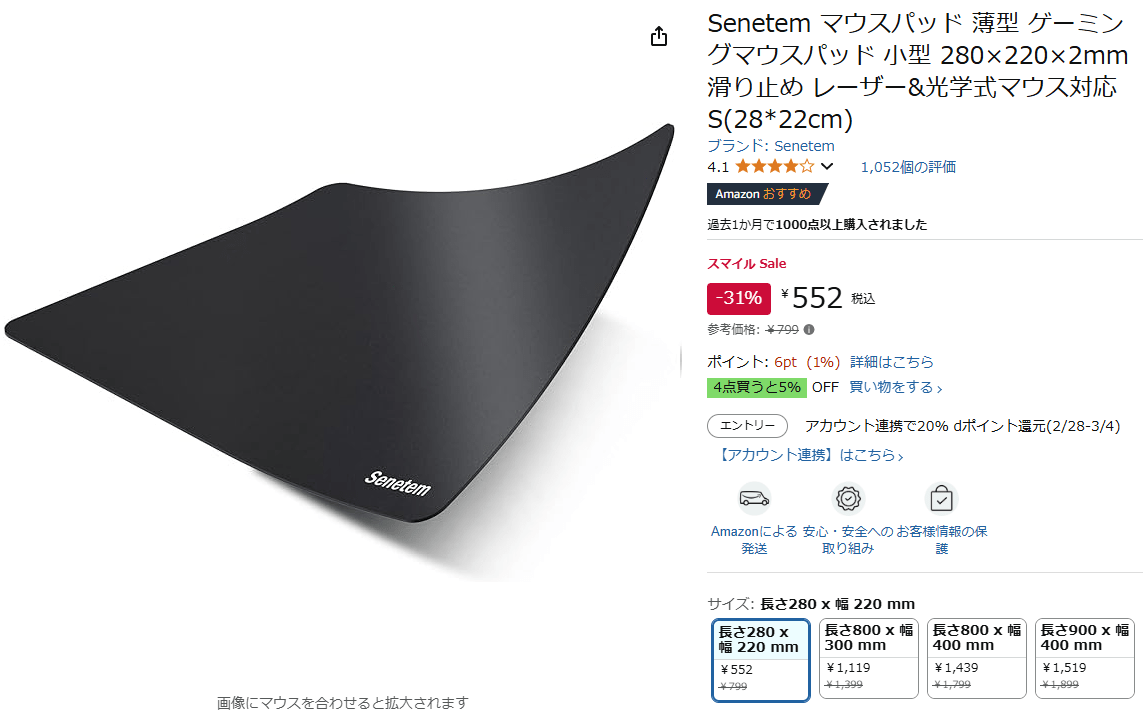This screenshot has width=1143, height=715.
Task: Select size 長さ280 x 幅220 mm option
Action: coord(760,660)
